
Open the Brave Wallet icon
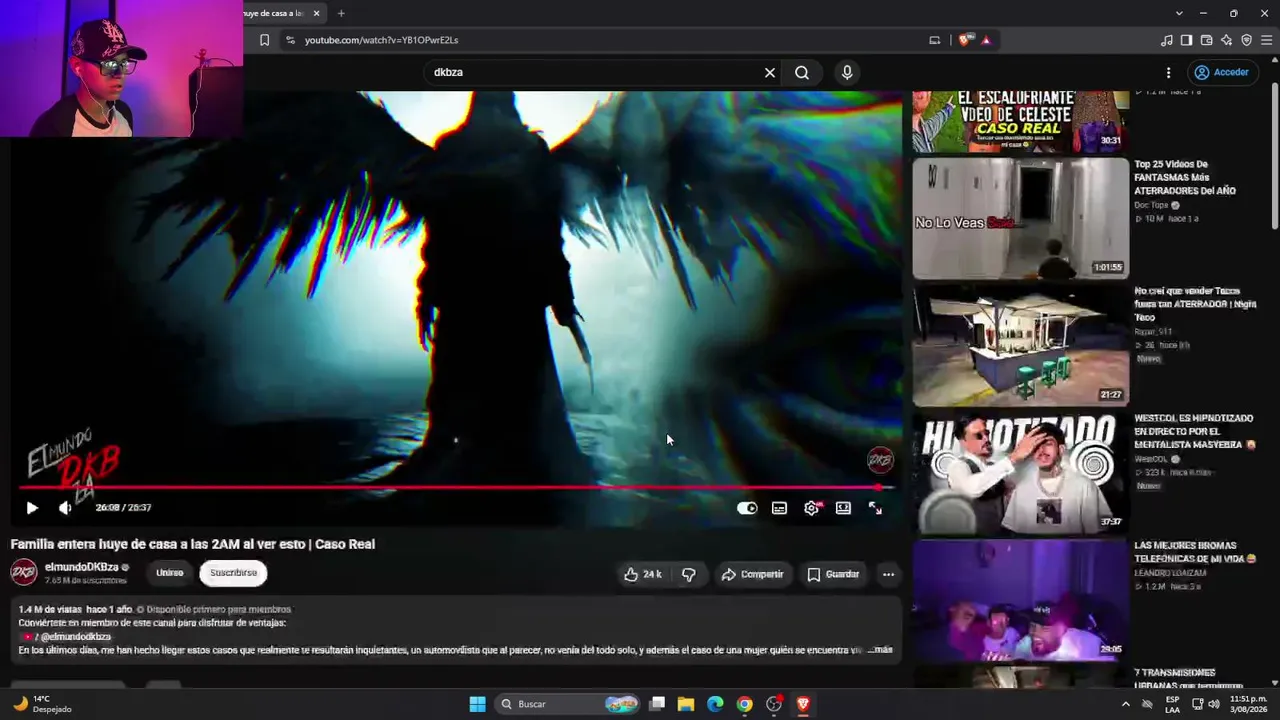click(1206, 40)
